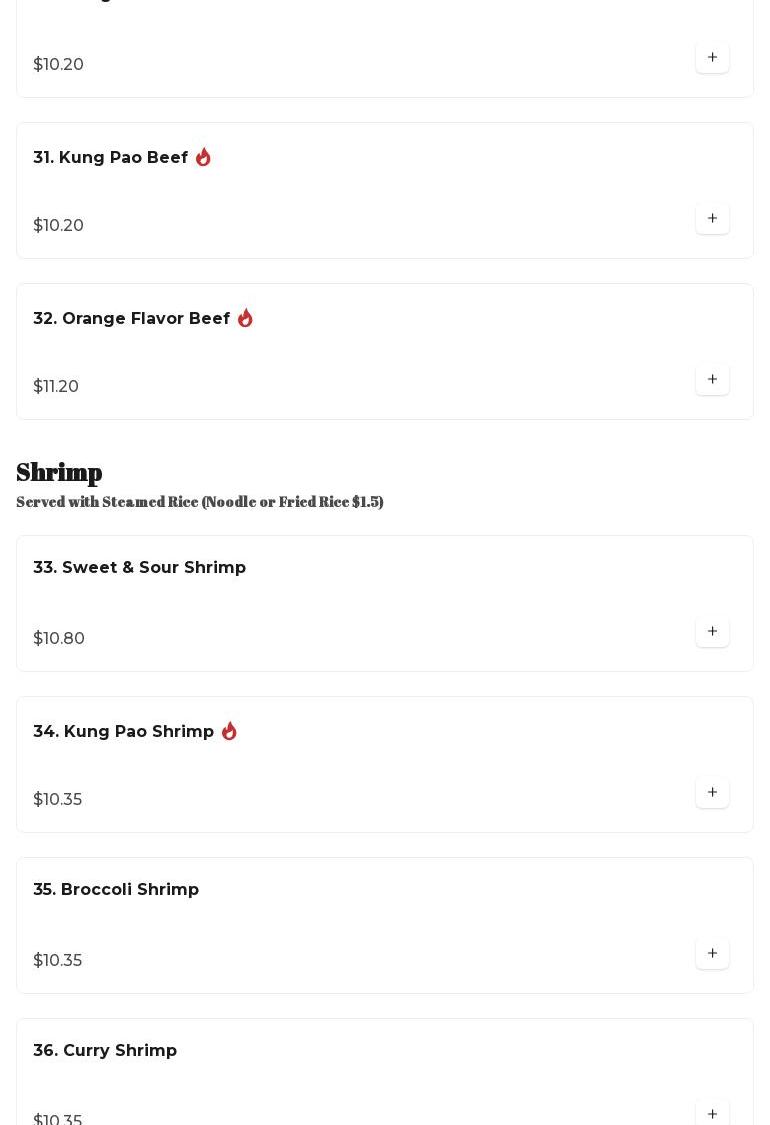This screenshot has width=770, height=1125.
Task: Add Orange Flavor Beef to order
Action: click(x=712, y=380)
